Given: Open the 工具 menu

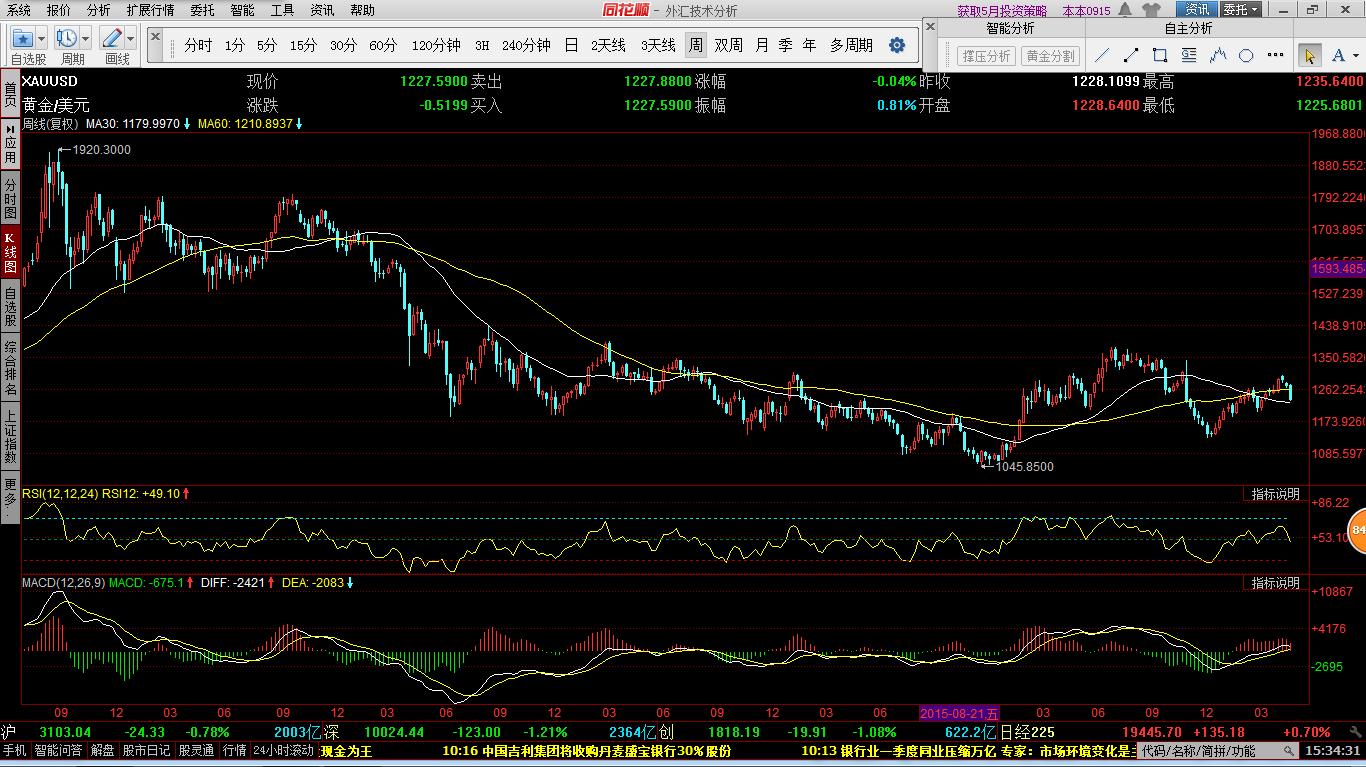Looking at the screenshot, I should (x=283, y=10).
